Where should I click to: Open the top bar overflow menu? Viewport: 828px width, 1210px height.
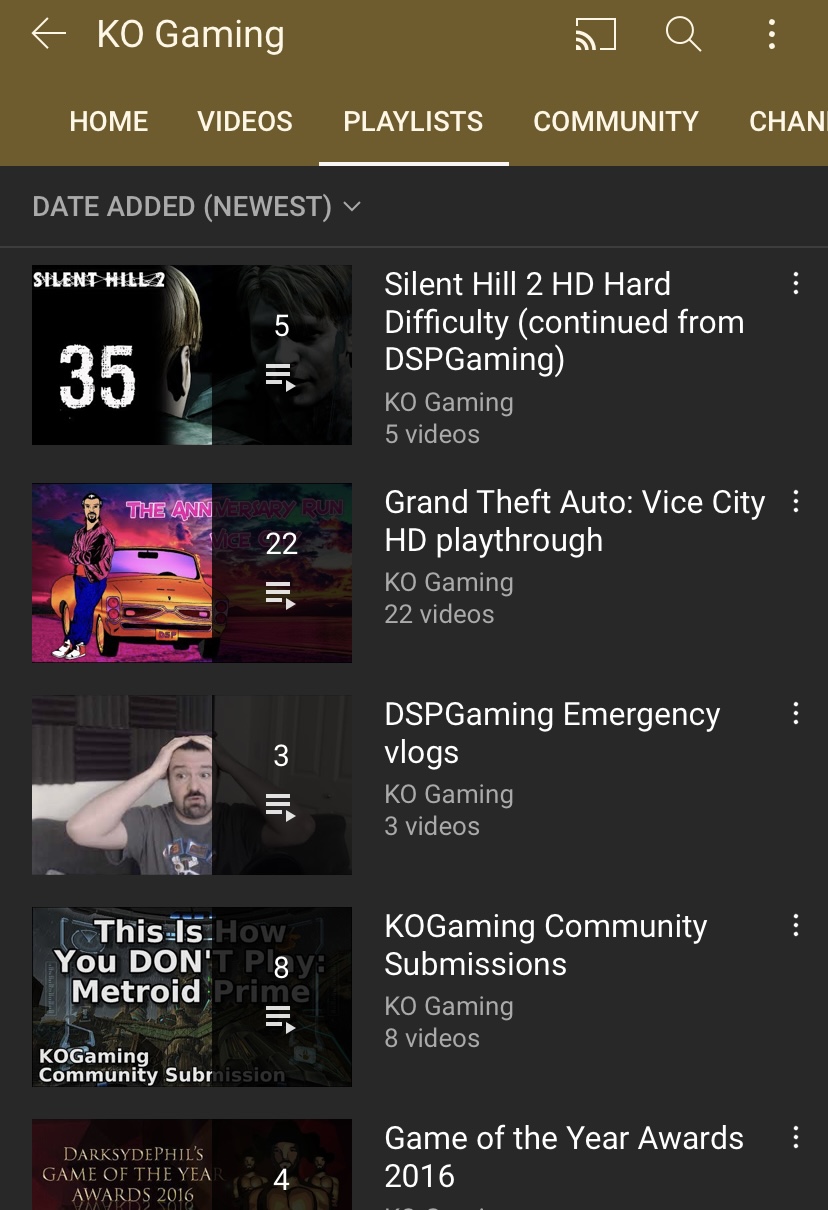[771, 35]
